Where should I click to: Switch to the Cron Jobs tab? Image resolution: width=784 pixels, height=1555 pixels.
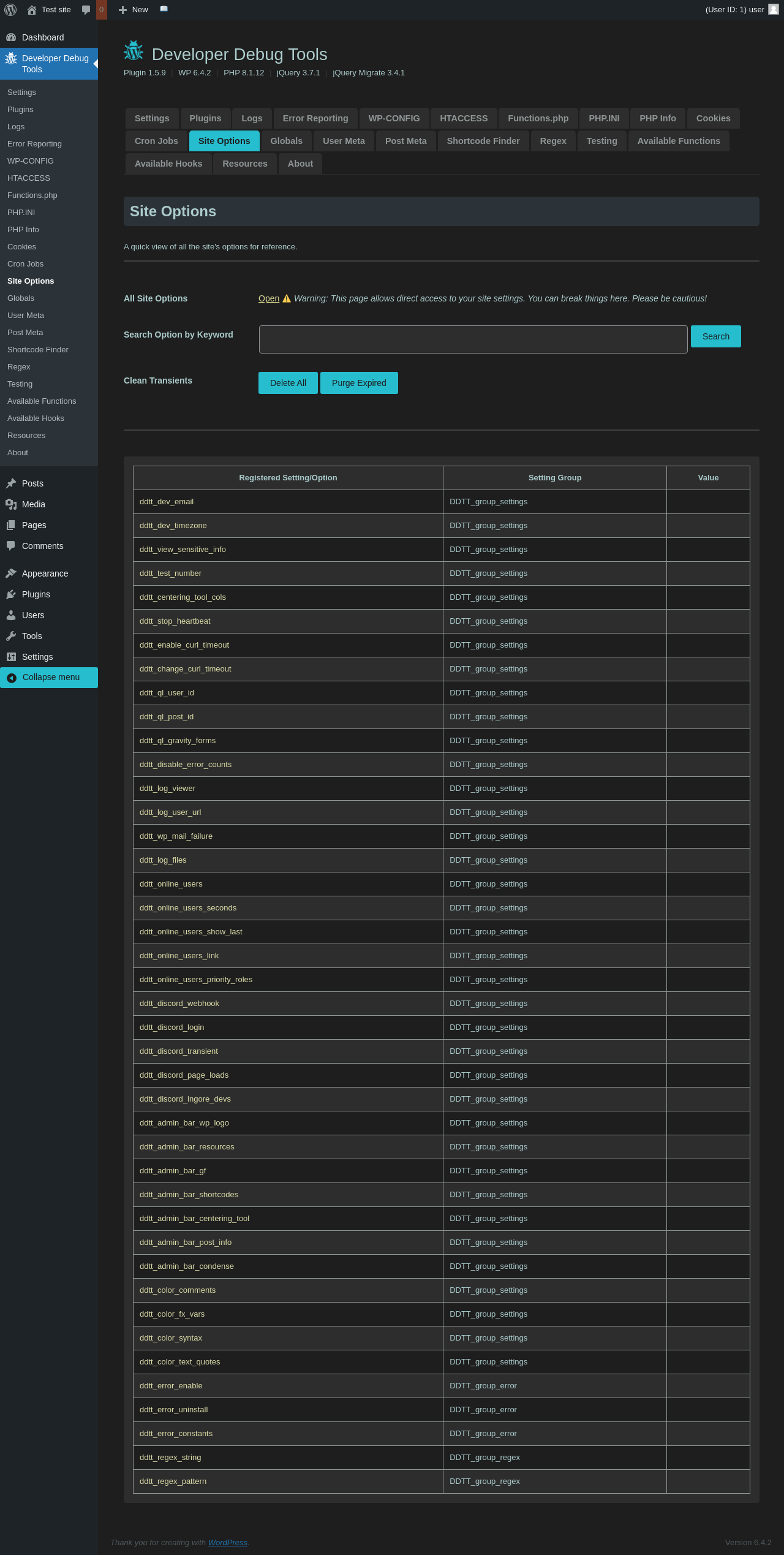point(156,141)
